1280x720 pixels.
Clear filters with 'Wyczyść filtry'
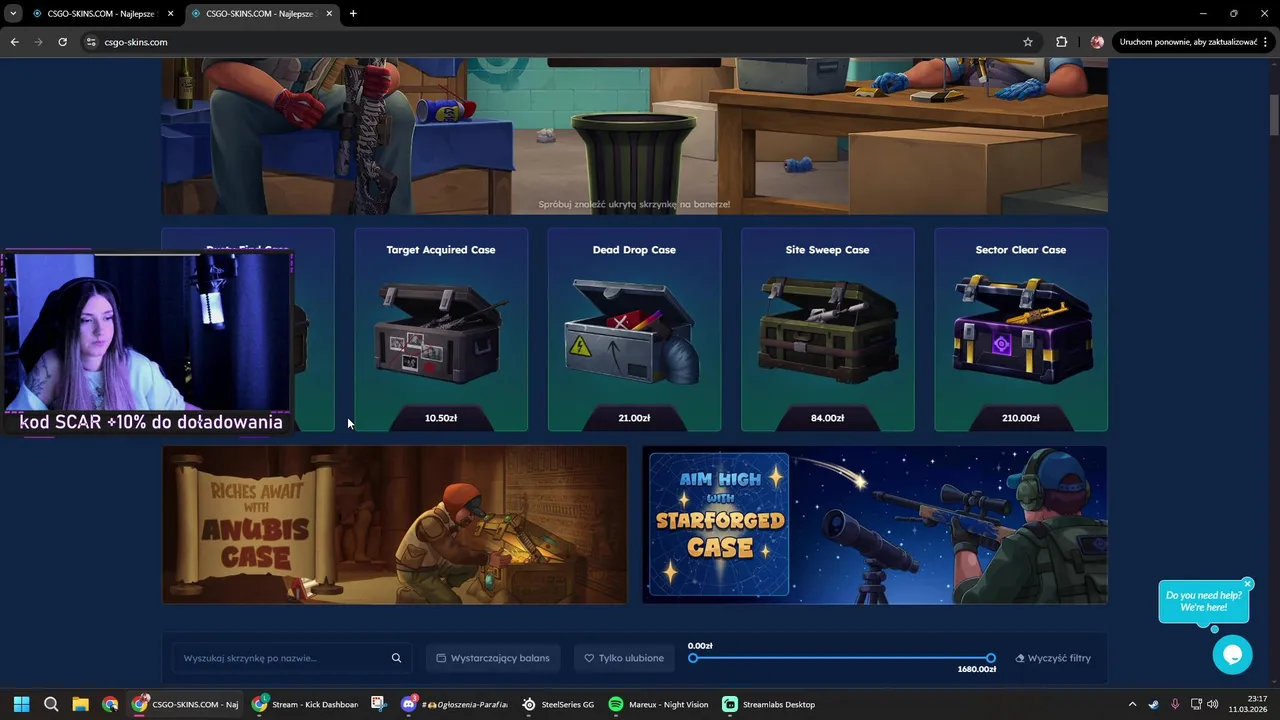point(1053,658)
